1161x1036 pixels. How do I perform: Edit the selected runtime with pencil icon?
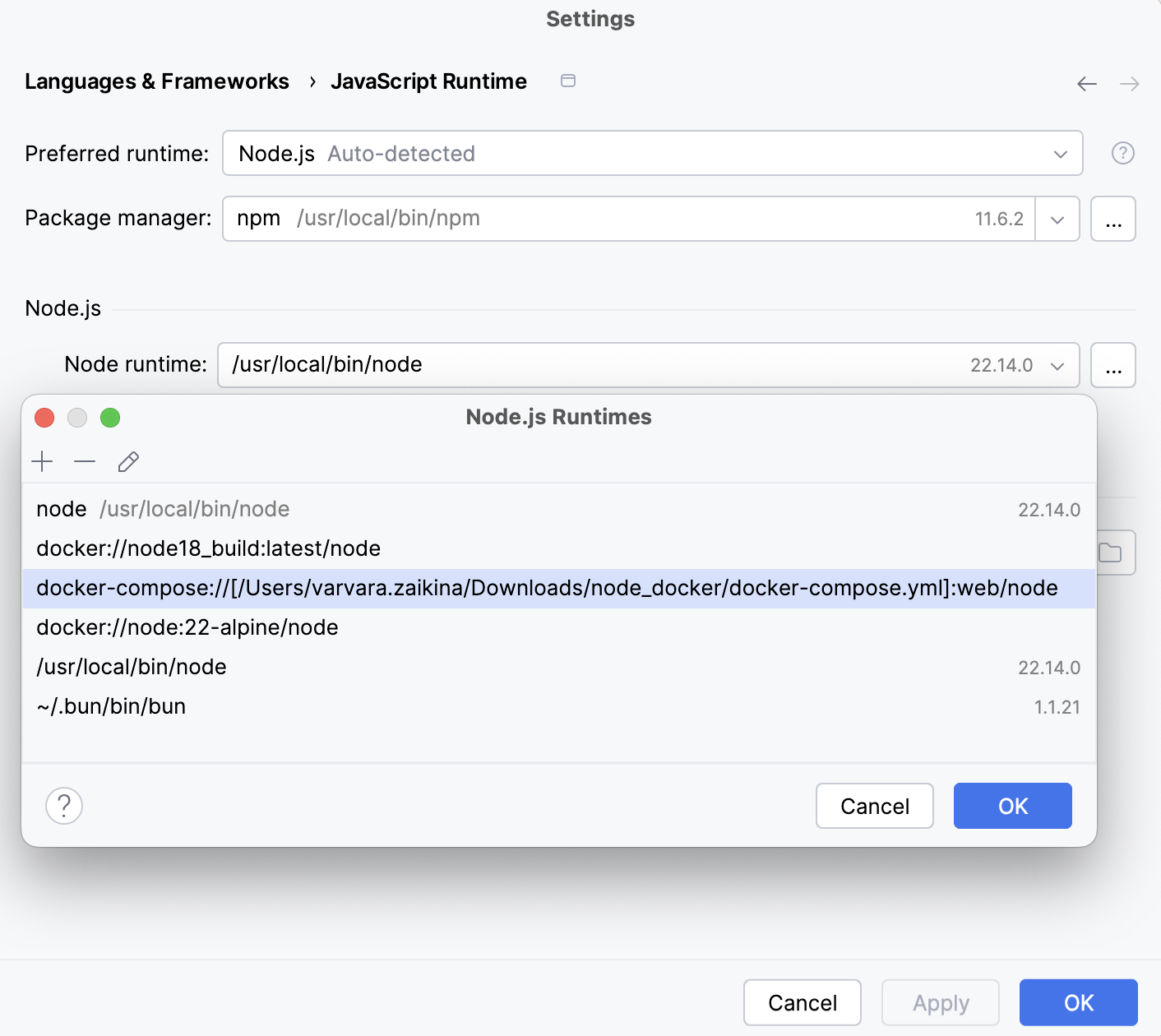pyautogui.click(x=128, y=461)
